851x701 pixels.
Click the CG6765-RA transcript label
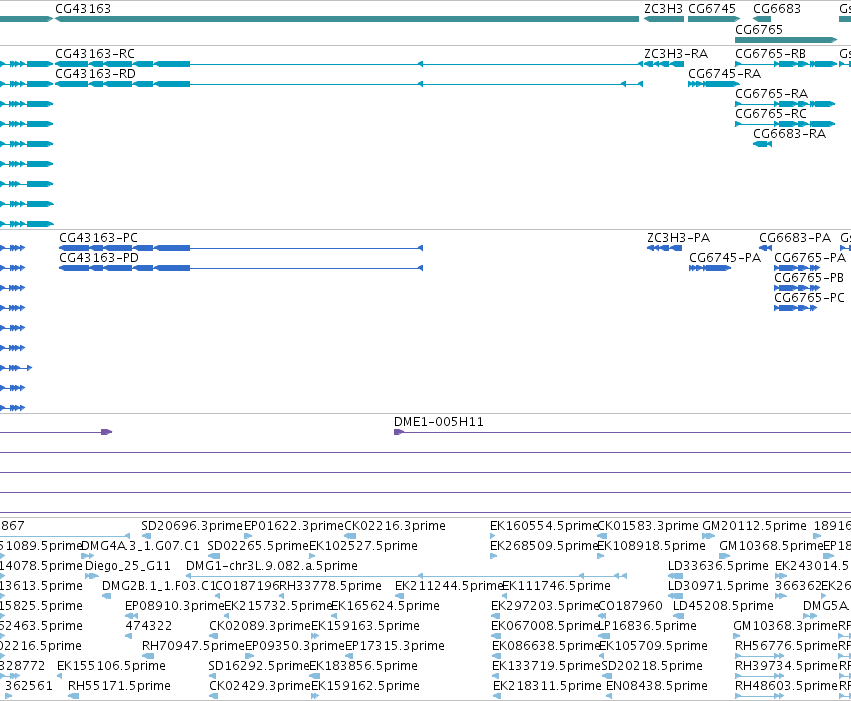click(771, 94)
